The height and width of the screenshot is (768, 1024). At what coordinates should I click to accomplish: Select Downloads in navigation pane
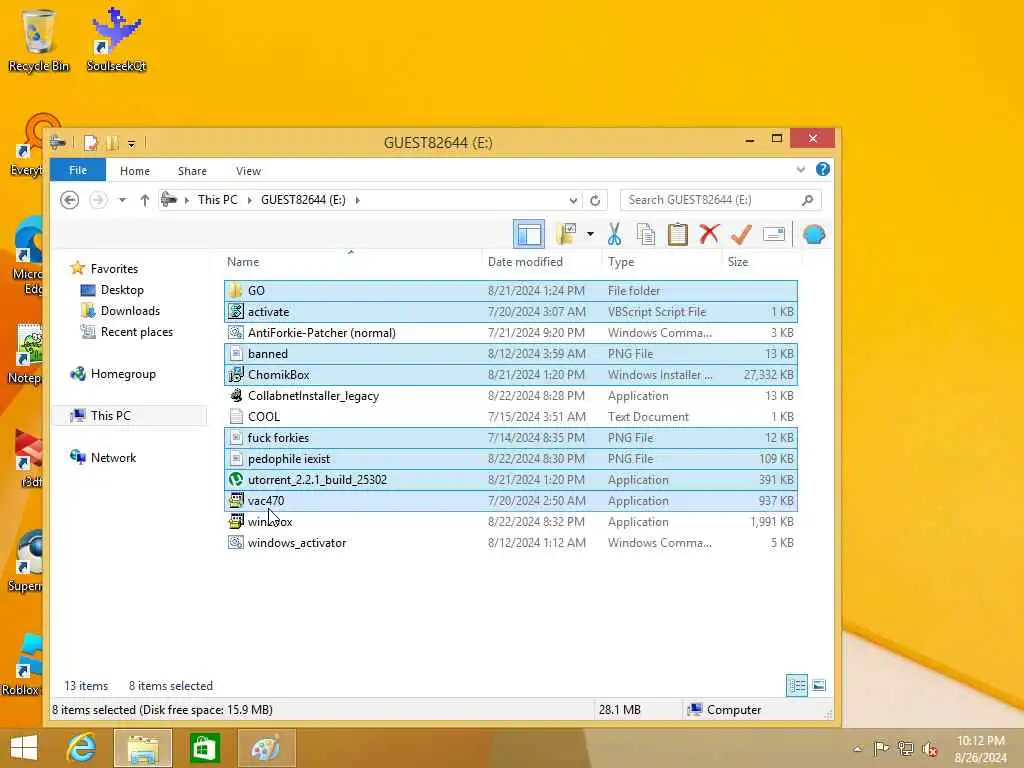(130, 311)
